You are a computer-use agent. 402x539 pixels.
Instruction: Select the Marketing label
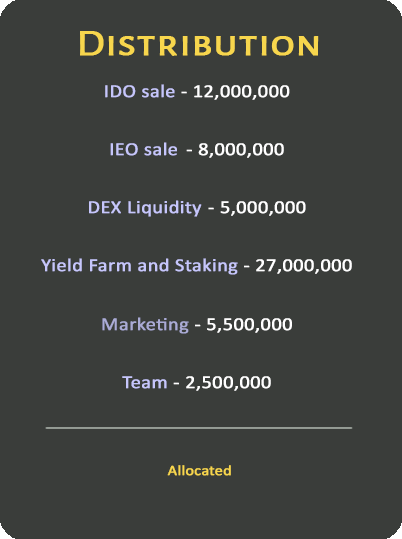coord(145,325)
